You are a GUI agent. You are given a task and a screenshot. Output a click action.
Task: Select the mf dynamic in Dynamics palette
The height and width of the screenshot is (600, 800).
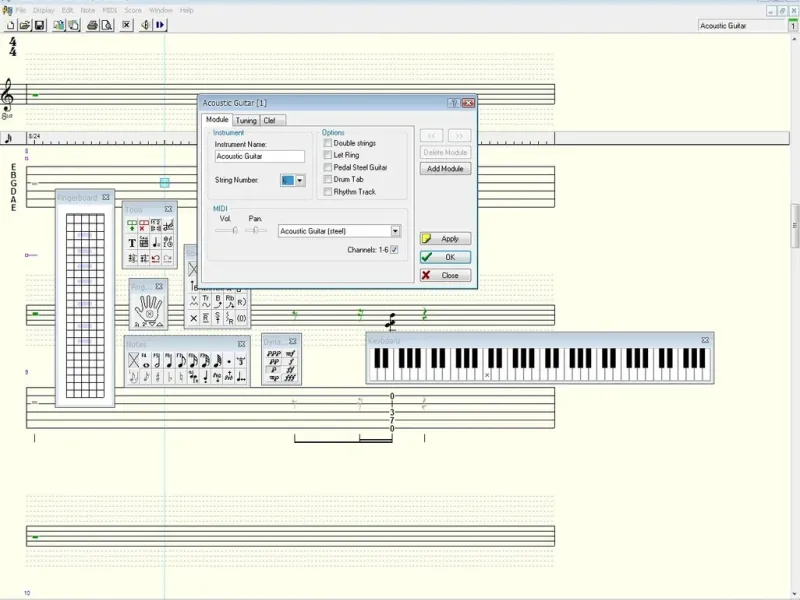pos(290,353)
